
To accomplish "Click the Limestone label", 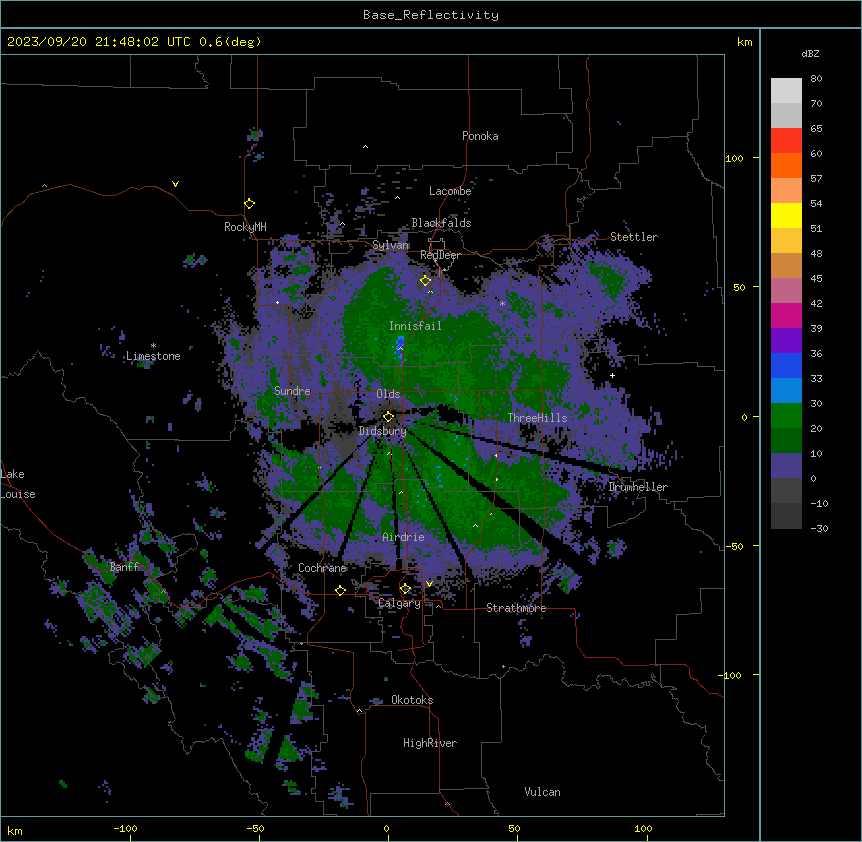I will [x=153, y=356].
